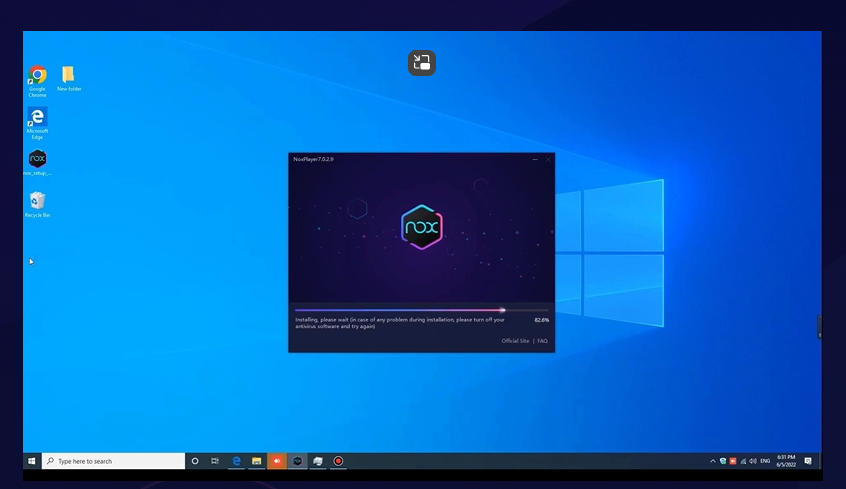This screenshot has height=489, width=846.
Task: Click the red square tray icon
Action: point(733,461)
